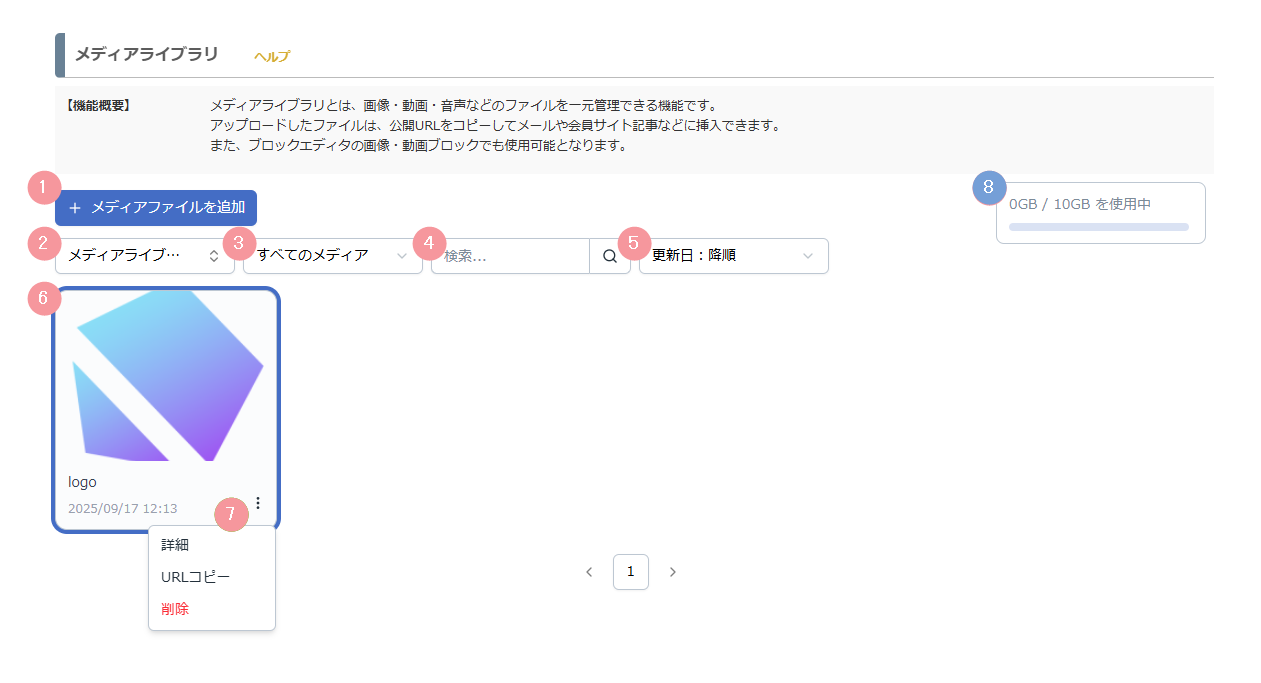Click the メディアファイルを追加 button
This screenshot has width=1261, height=683.
click(x=156, y=208)
